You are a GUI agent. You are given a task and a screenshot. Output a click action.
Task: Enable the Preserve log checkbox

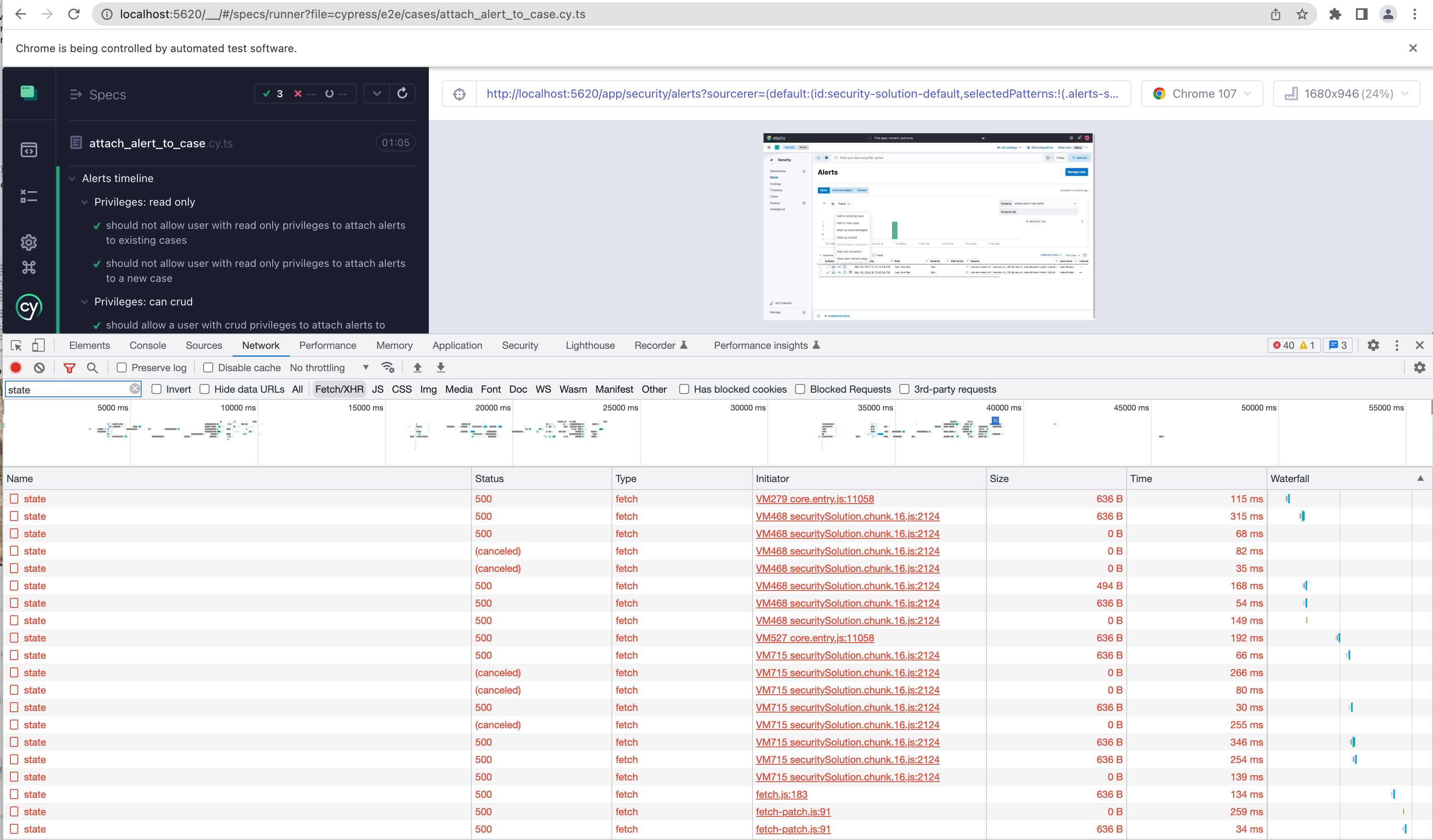coord(122,368)
